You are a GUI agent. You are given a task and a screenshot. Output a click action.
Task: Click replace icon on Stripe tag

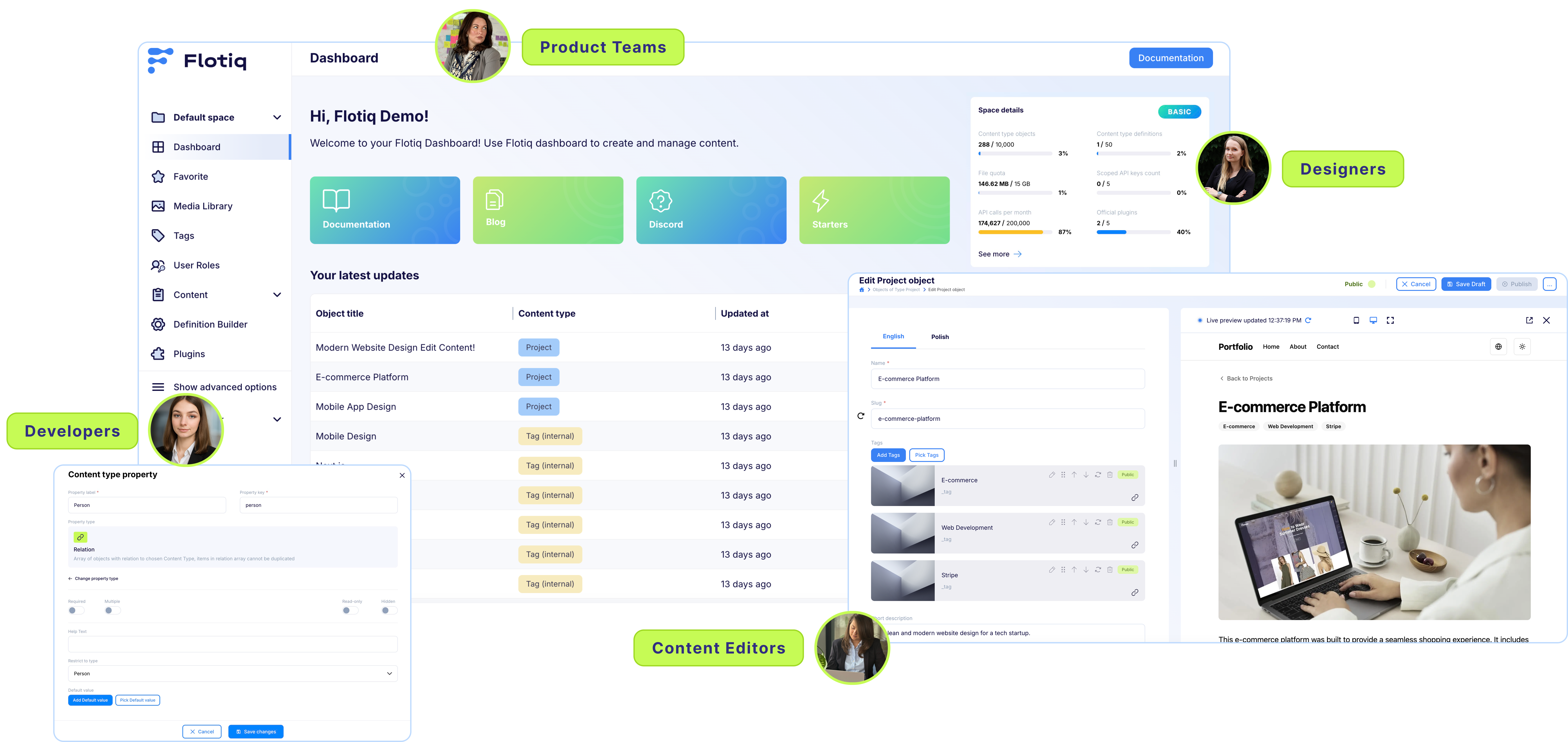point(1098,570)
